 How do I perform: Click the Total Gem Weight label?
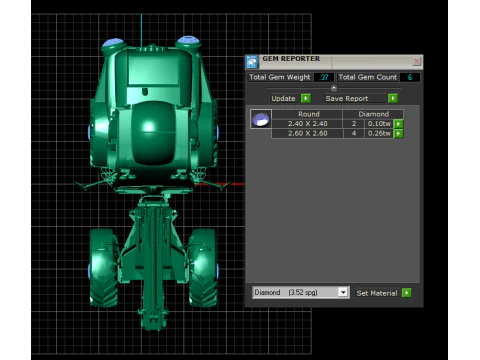tap(279, 77)
